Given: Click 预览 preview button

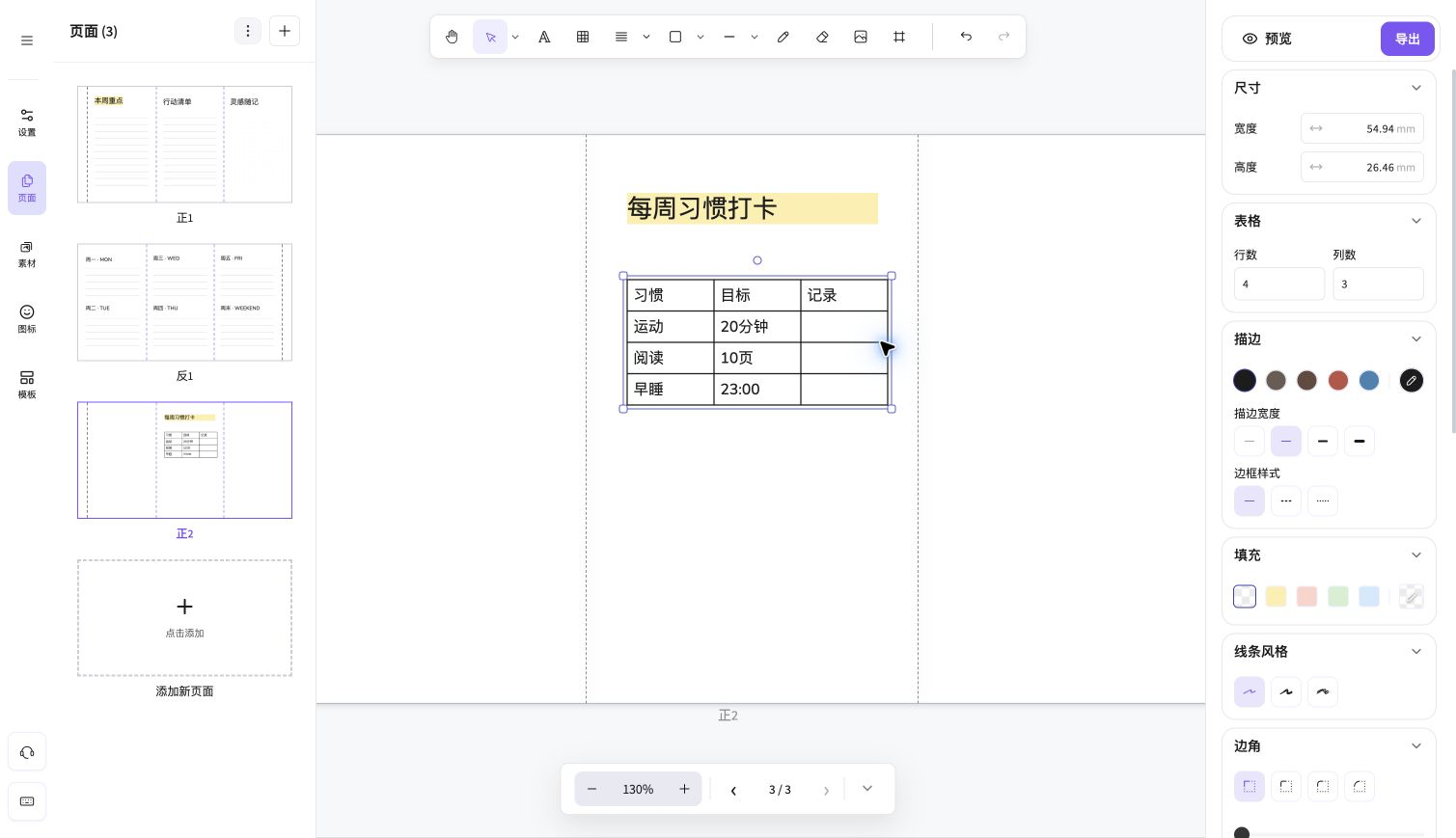Looking at the screenshot, I should tap(1267, 39).
